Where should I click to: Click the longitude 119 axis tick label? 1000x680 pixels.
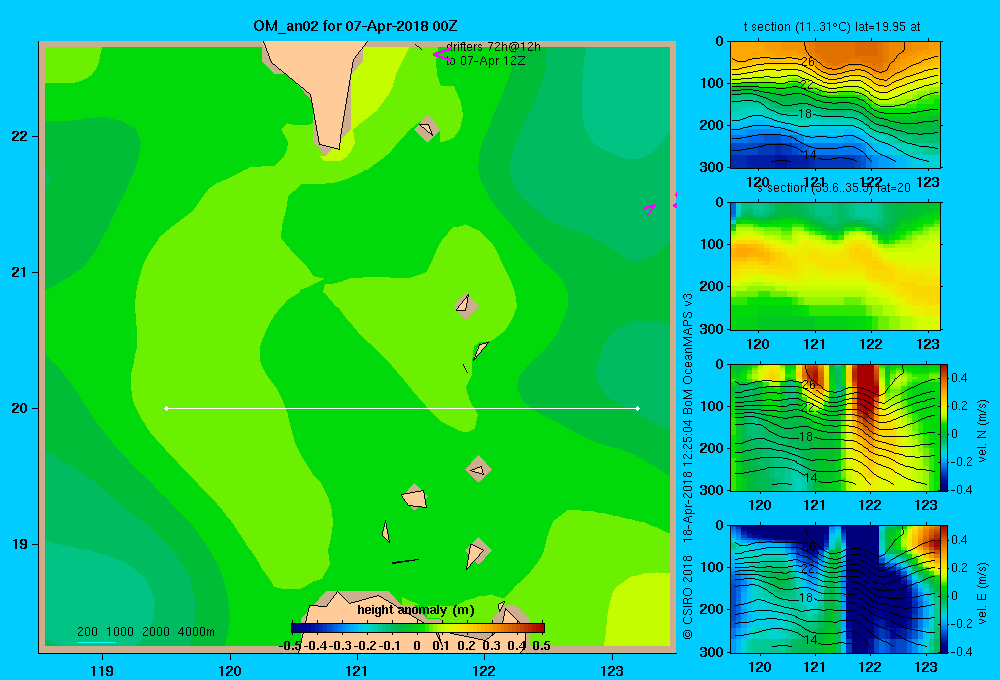(x=102, y=670)
